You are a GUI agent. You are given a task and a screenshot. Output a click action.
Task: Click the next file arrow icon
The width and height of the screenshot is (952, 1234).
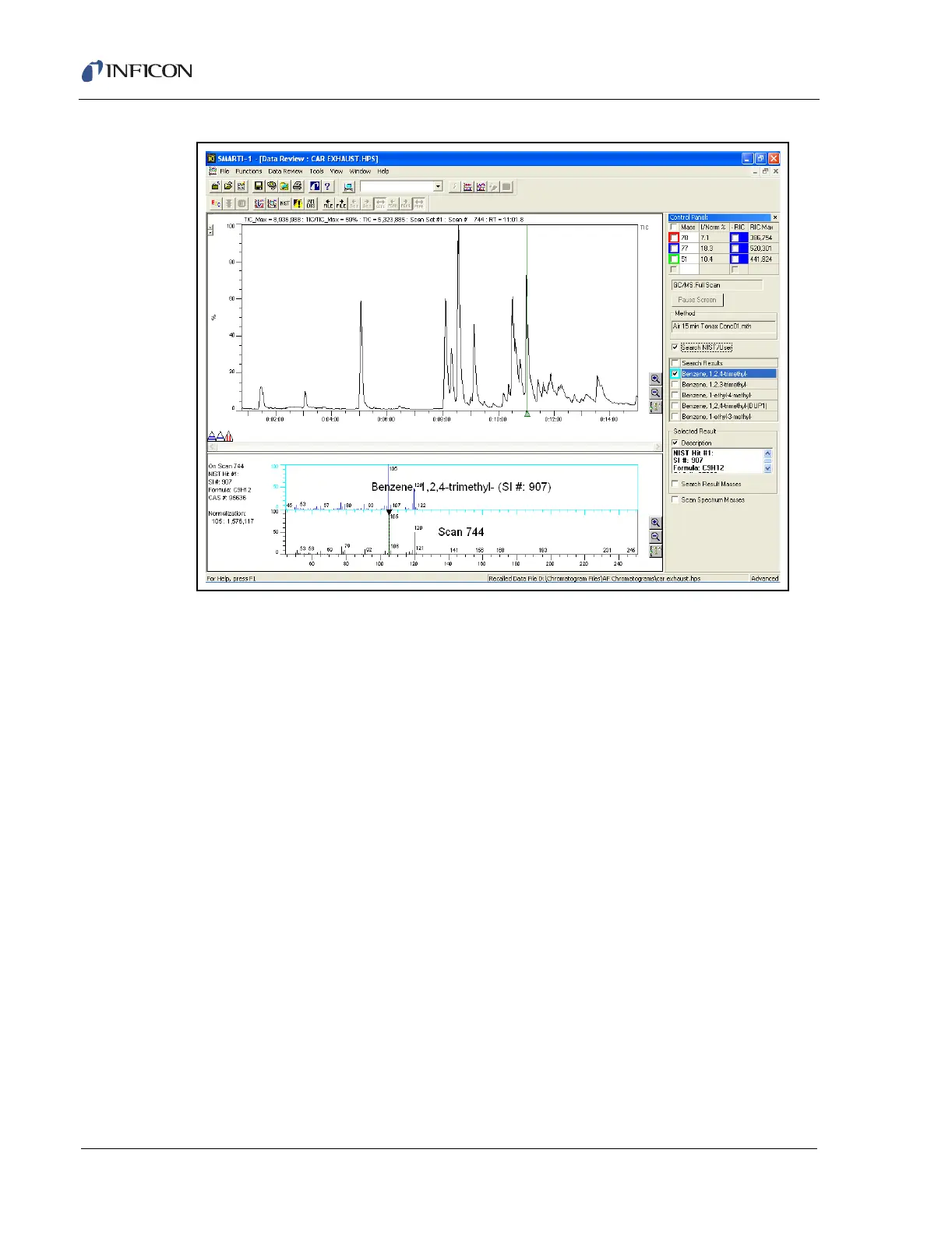pyautogui.click(x=341, y=204)
